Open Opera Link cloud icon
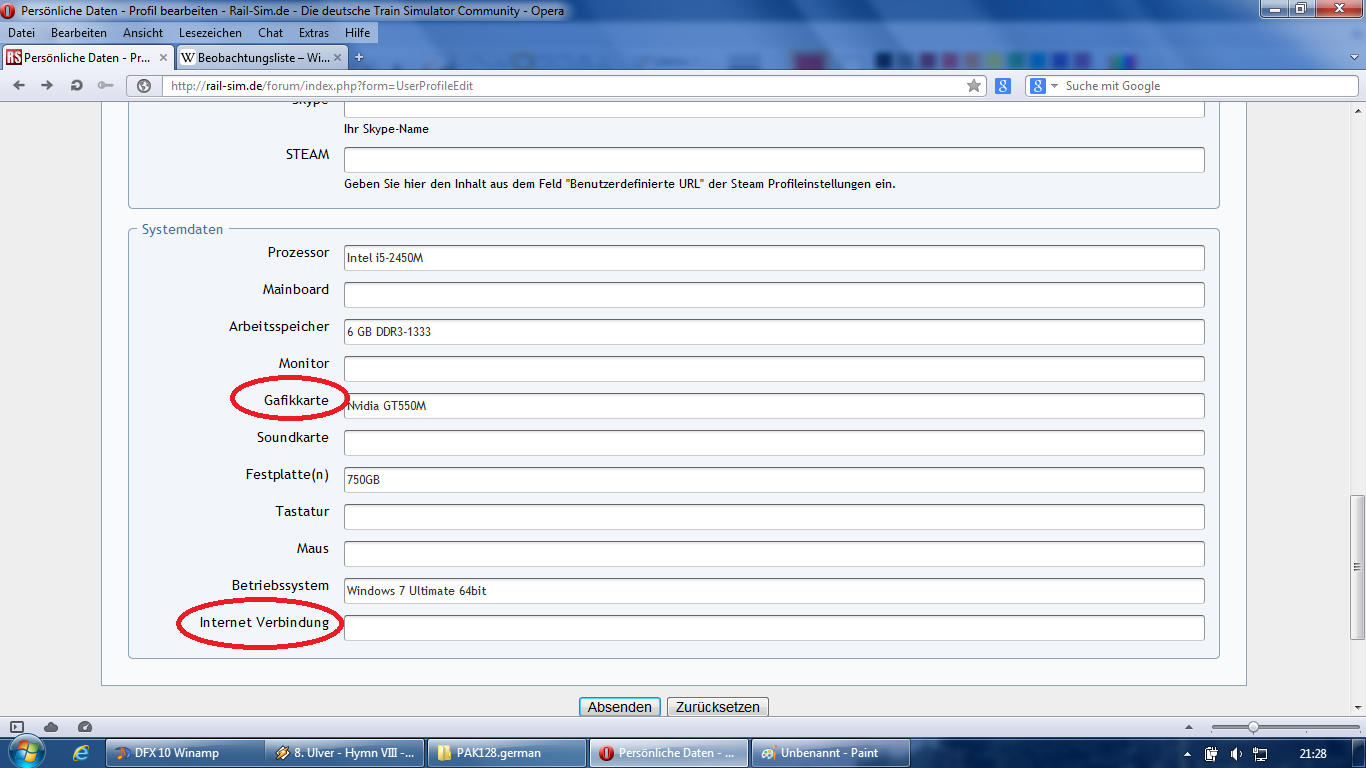 click(x=51, y=727)
